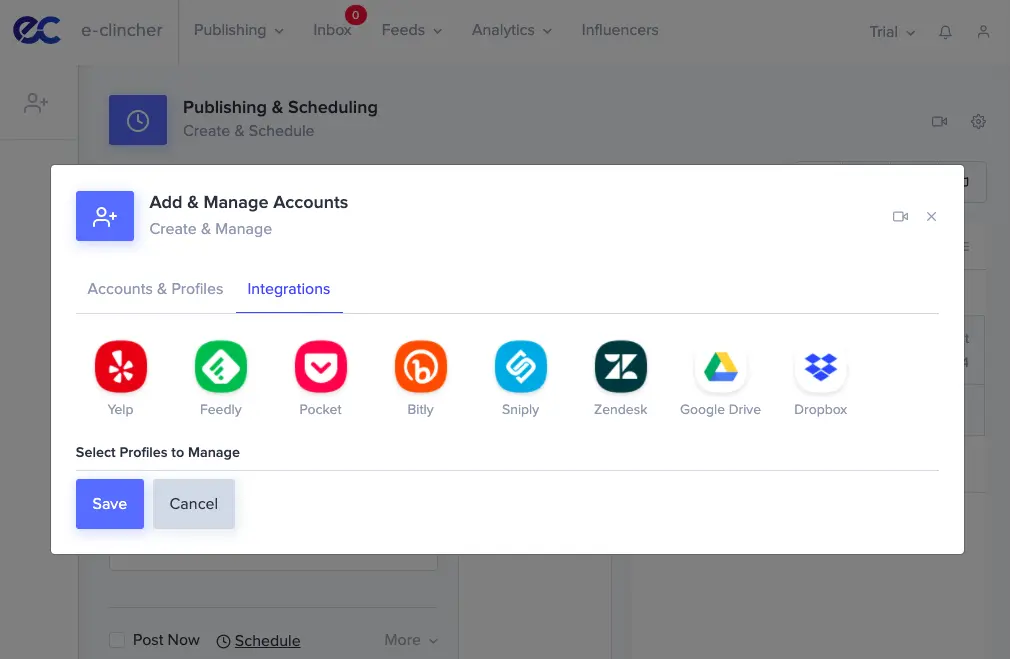Expand the Publishing menu dropdown
Screen dimensions: 1010x659
pyautogui.click(x=238, y=30)
